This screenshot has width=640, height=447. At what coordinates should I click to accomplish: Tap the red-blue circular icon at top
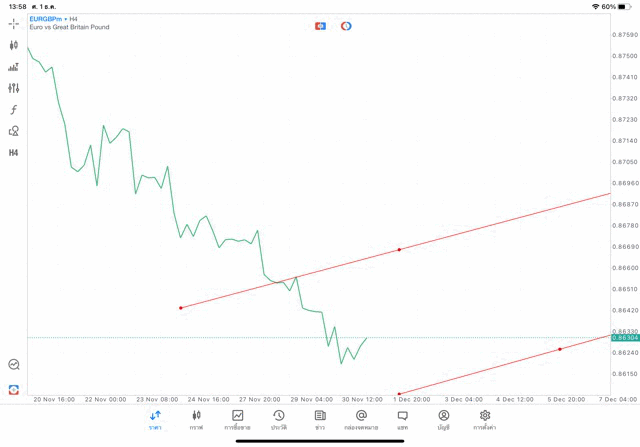(346, 26)
